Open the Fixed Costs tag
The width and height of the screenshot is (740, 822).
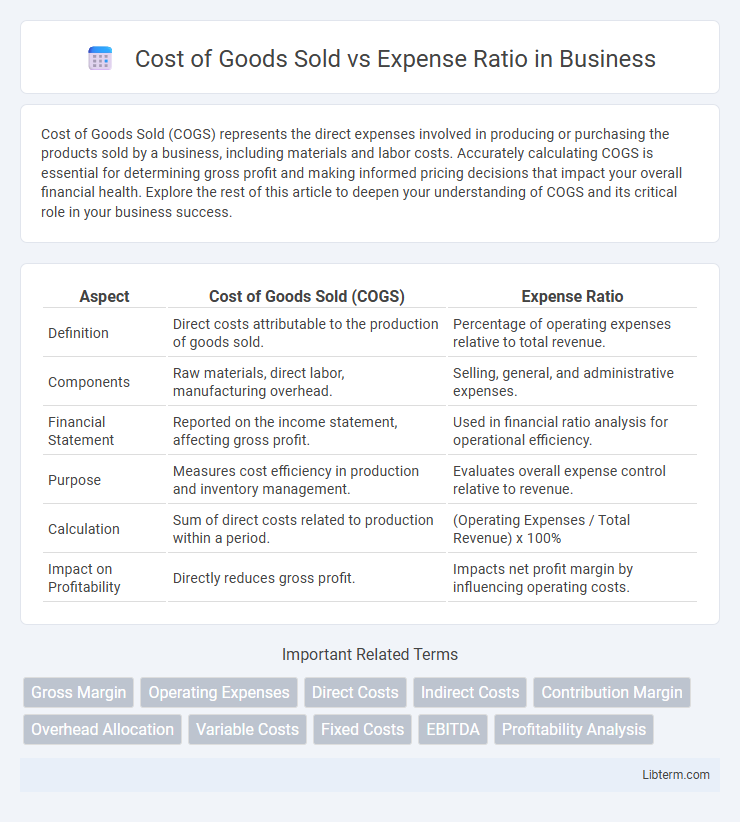[x=363, y=729]
